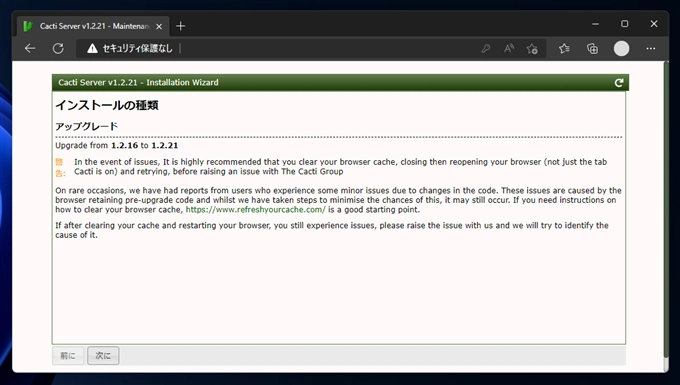Viewport: 680px width, 385px height.
Task: Click the 次に (Next) button
Action: tap(103, 356)
